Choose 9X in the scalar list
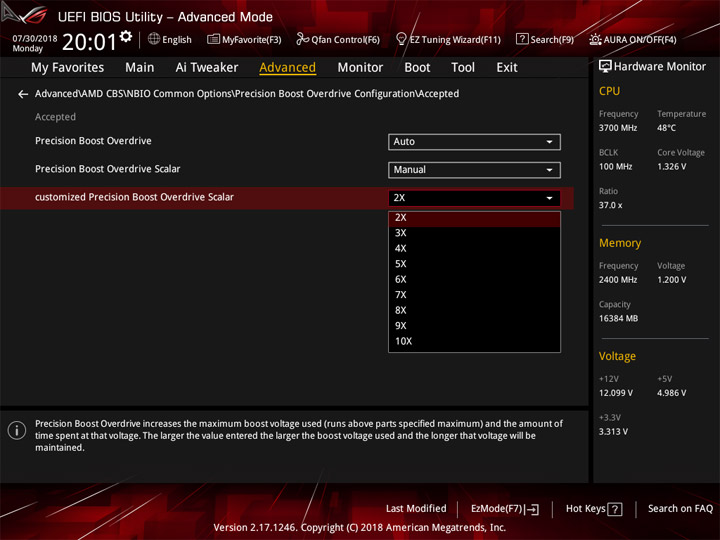 coord(474,326)
